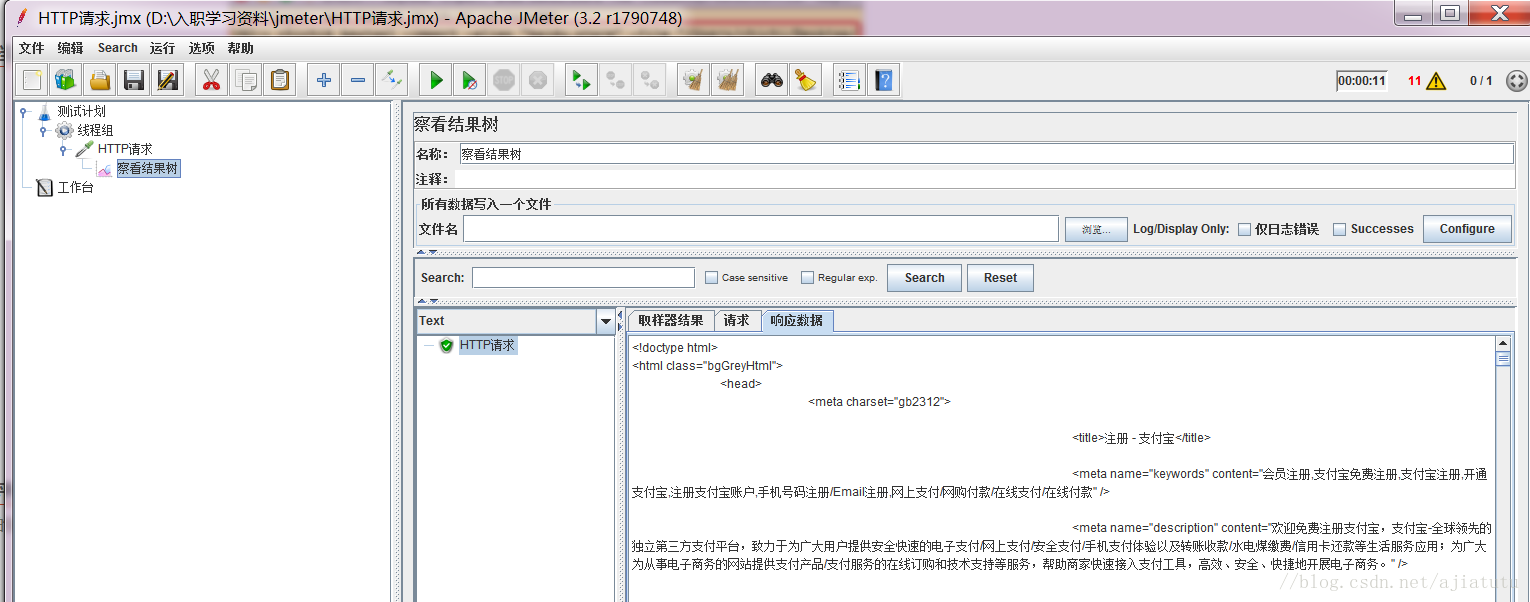
Task: Click the Copy toolbar icon
Action: click(x=245, y=80)
